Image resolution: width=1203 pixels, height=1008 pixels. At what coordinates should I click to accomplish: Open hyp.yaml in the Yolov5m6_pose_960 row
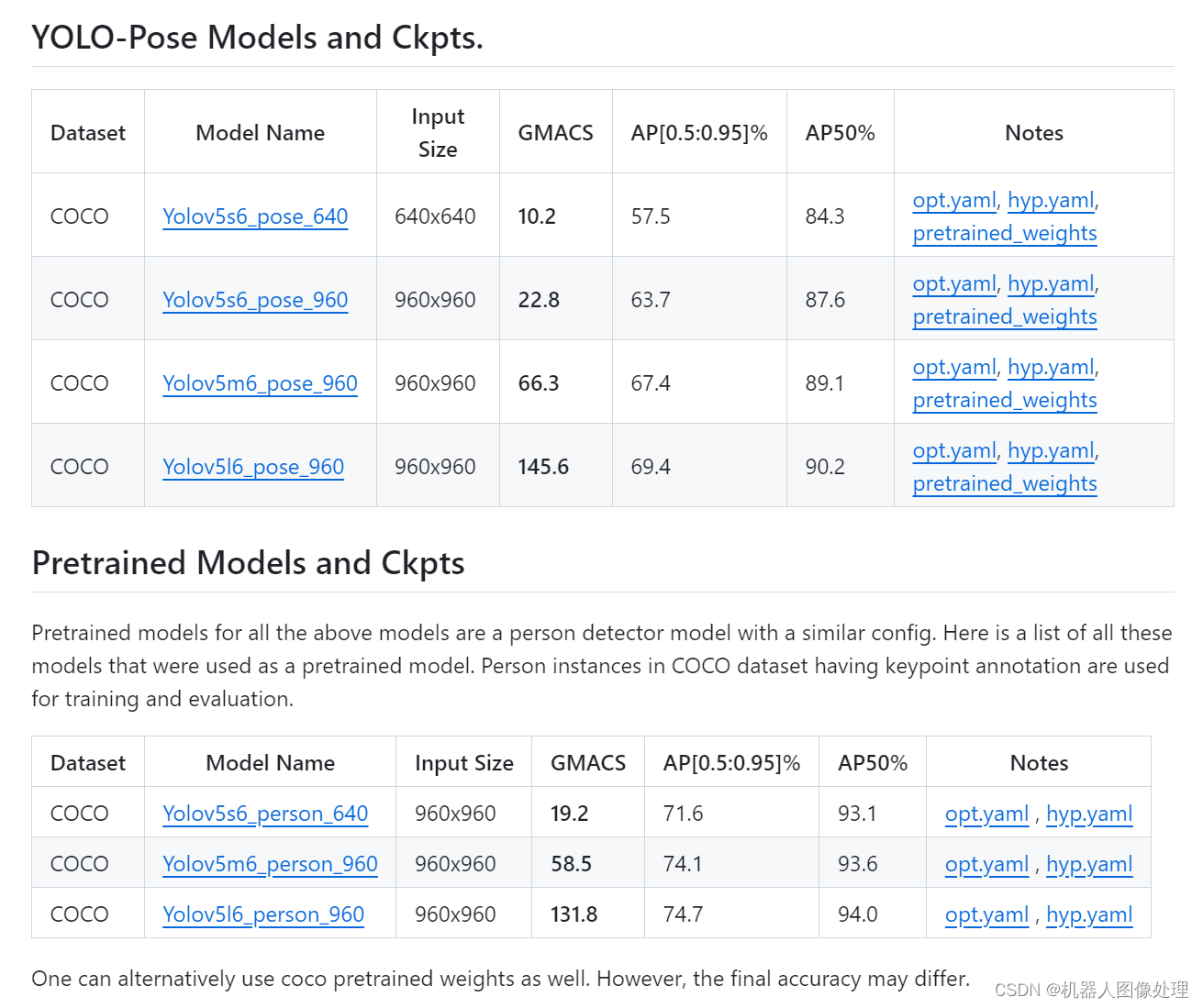(1051, 367)
